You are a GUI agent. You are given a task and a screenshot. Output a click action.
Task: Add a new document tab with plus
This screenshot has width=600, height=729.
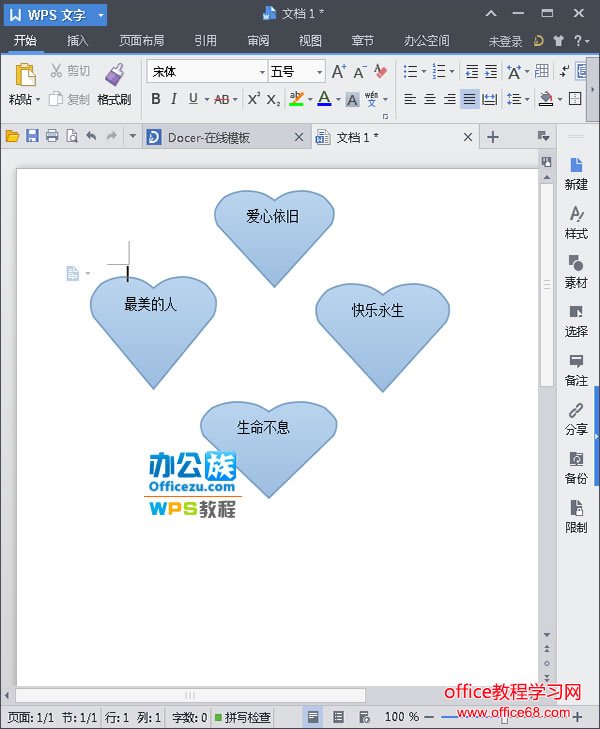pyautogui.click(x=493, y=137)
